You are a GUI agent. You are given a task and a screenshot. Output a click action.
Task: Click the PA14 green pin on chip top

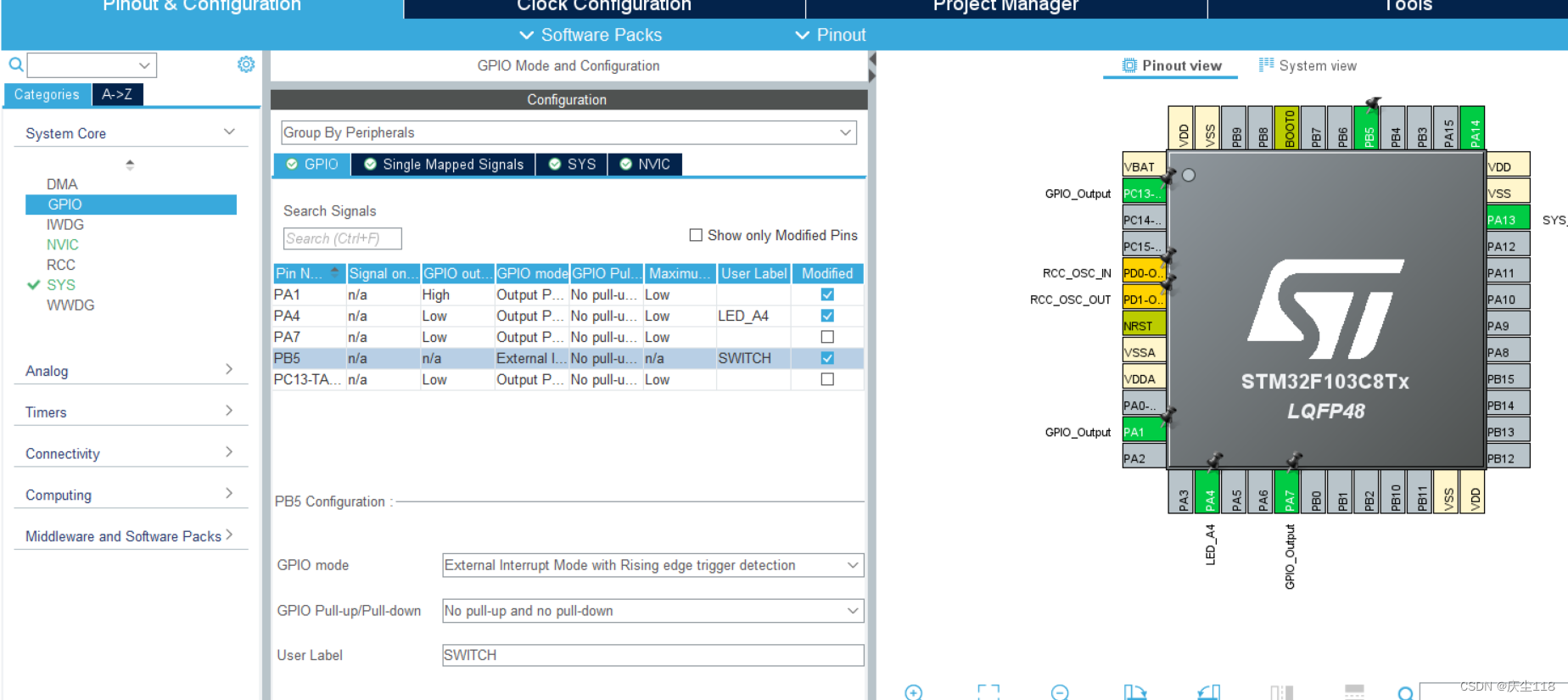(x=1474, y=127)
